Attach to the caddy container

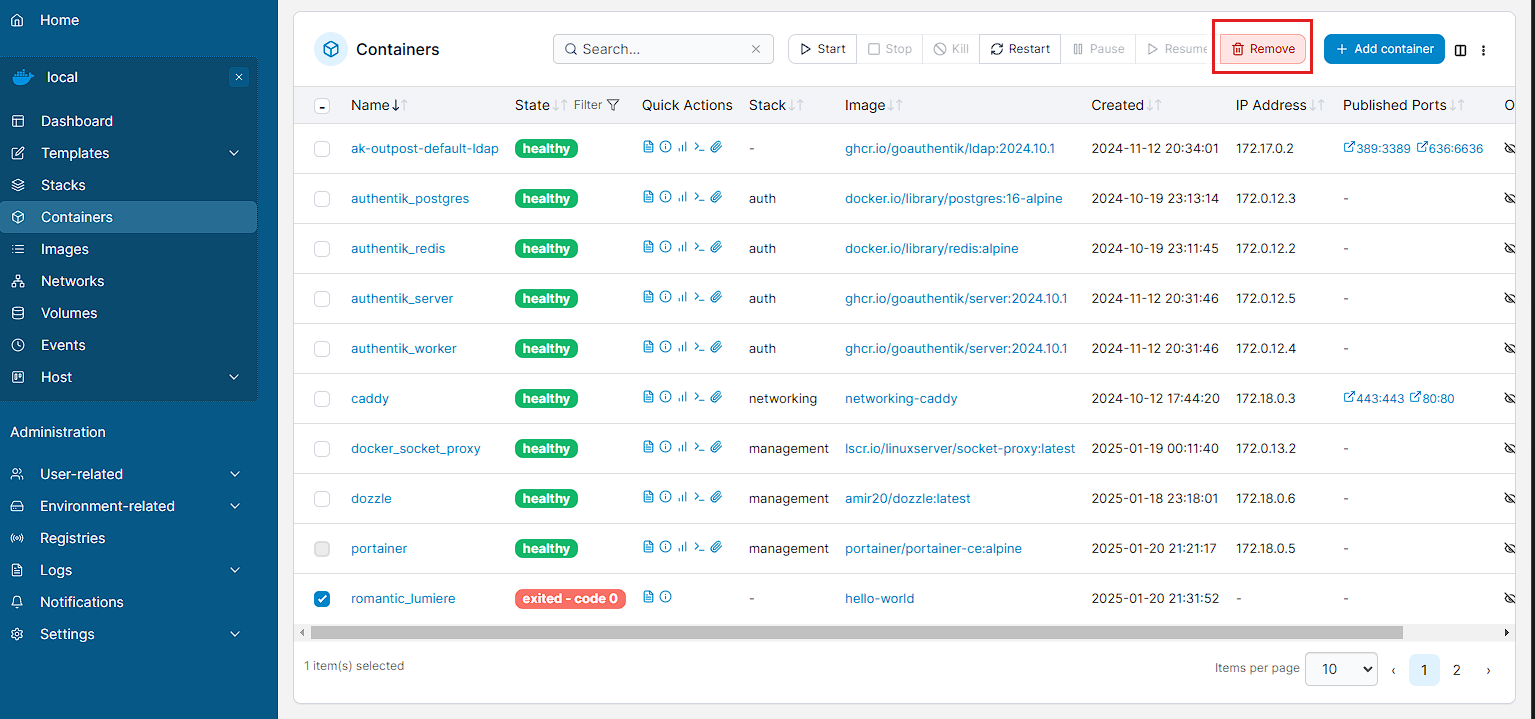point(716,397)
